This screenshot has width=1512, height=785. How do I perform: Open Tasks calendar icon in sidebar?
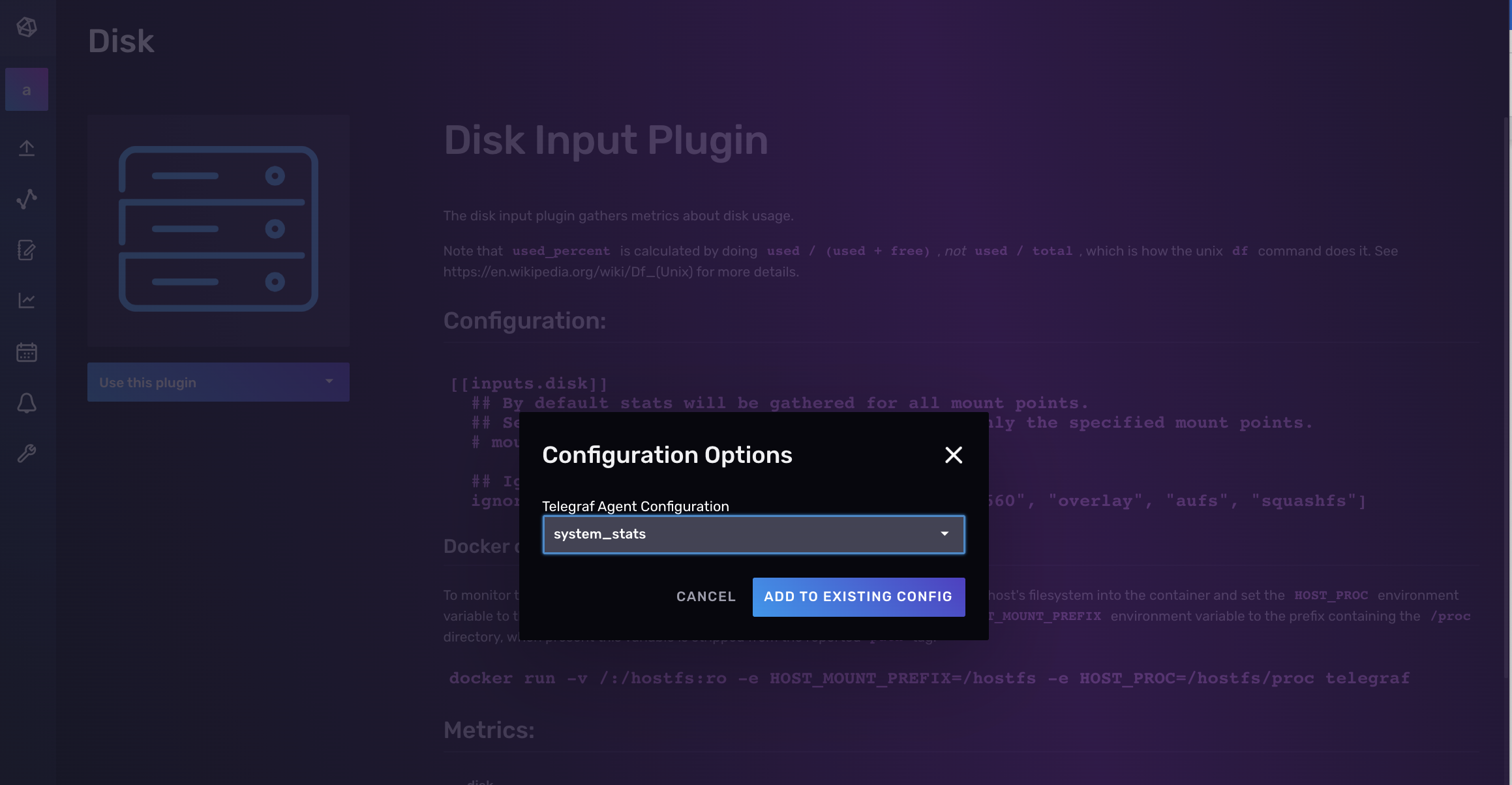pos(27,352)
